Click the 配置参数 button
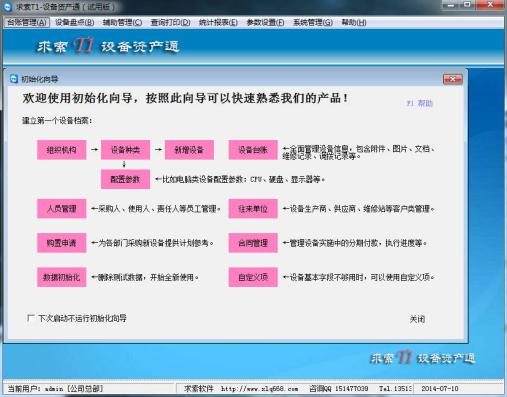The image size is (507, 397). tap(125, 179)
